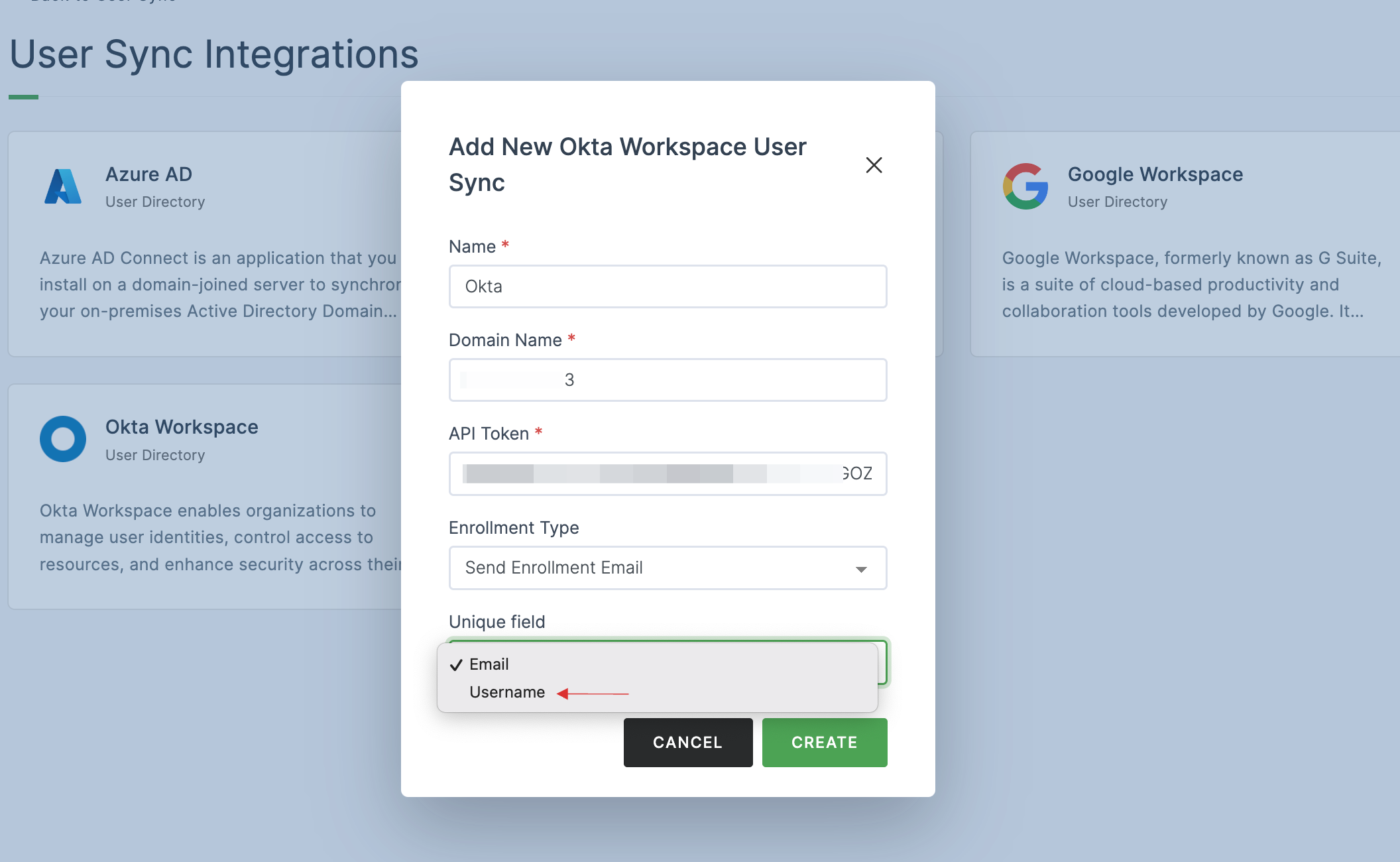Close the Add New Okta Workspace dialog
Image resolution: width=1400 pixels, height=862 pixels.
pyautogui.click(x=874, y=165)
